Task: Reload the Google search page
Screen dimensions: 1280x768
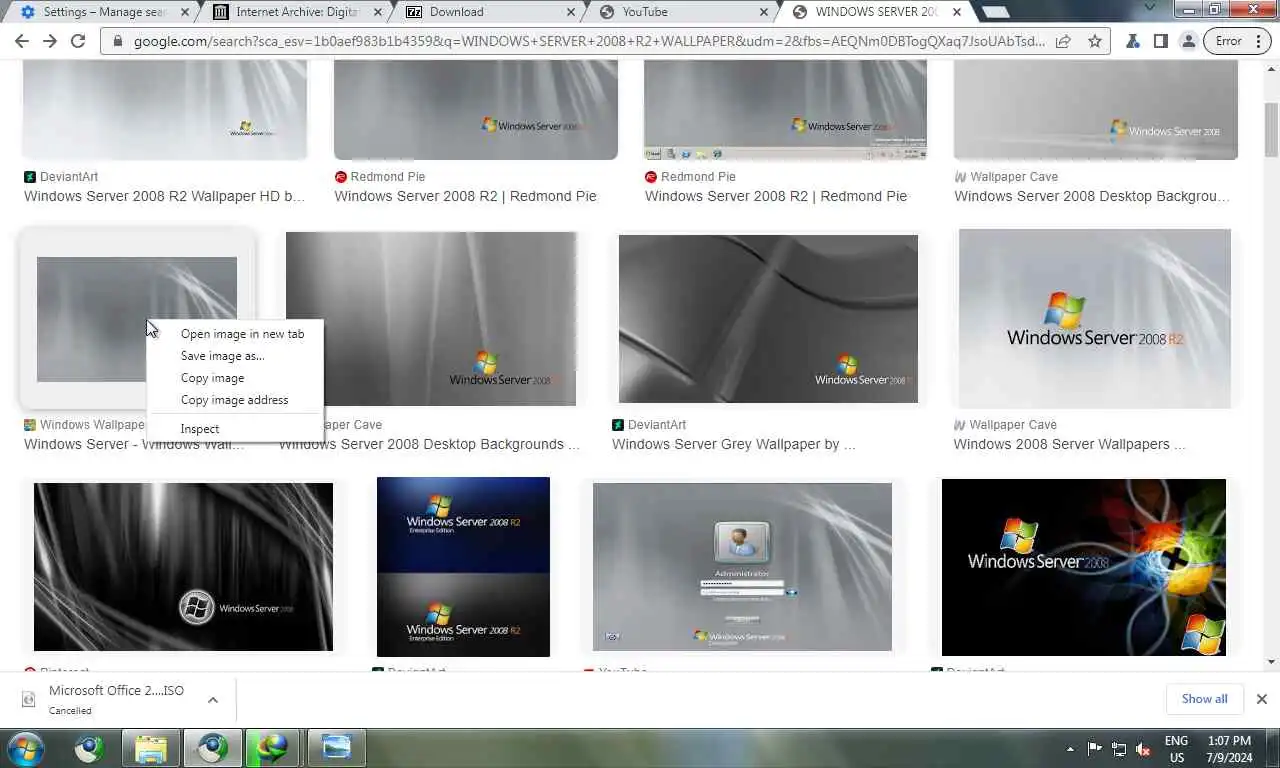Action: 78,41
